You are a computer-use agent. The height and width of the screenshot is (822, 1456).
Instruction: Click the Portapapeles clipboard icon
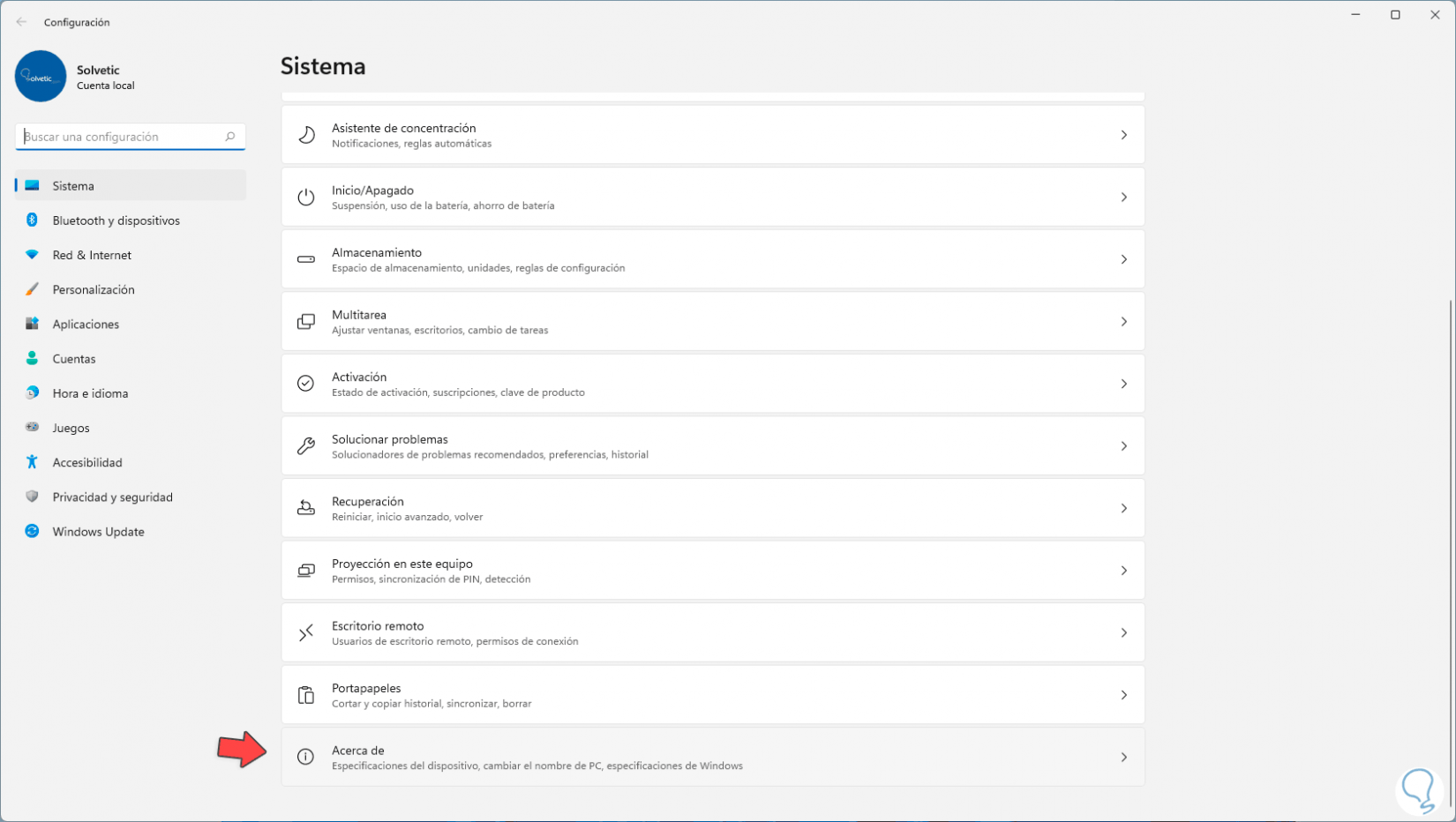[x=306, y=695]
